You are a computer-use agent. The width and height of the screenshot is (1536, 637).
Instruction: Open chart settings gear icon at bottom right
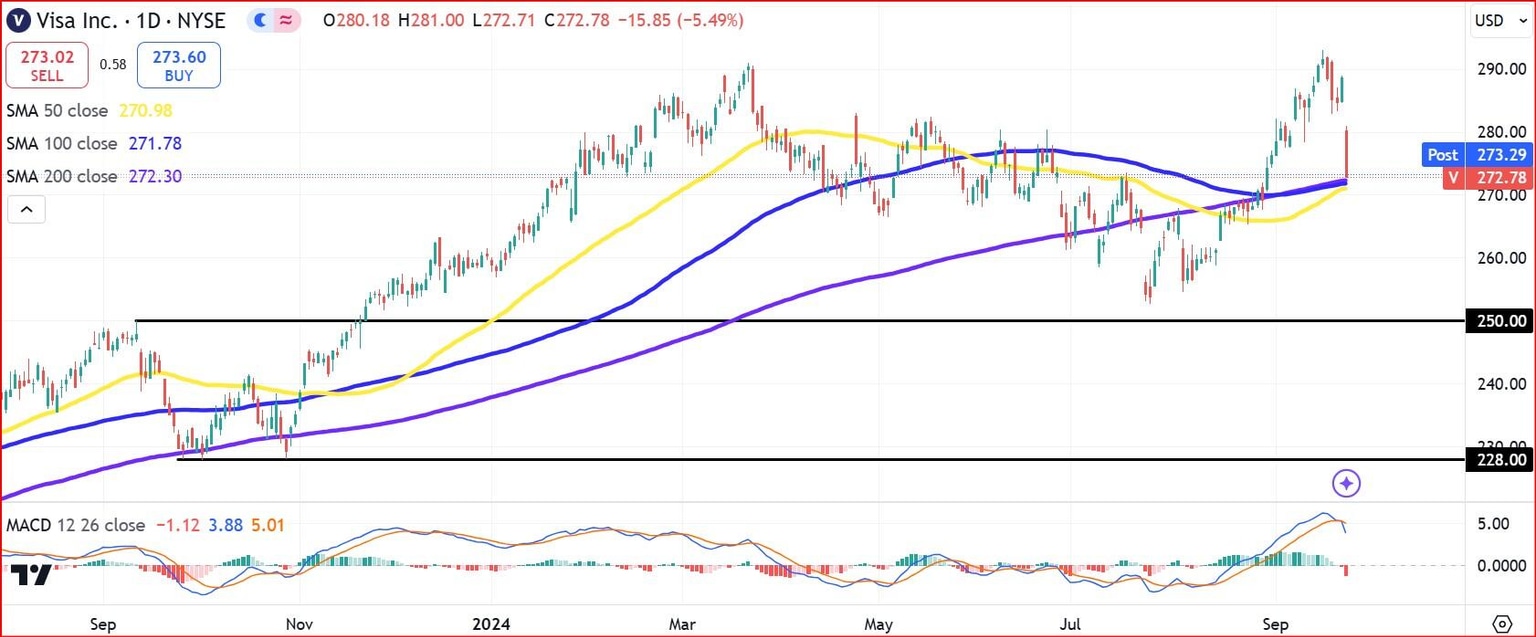point(1500,624)
